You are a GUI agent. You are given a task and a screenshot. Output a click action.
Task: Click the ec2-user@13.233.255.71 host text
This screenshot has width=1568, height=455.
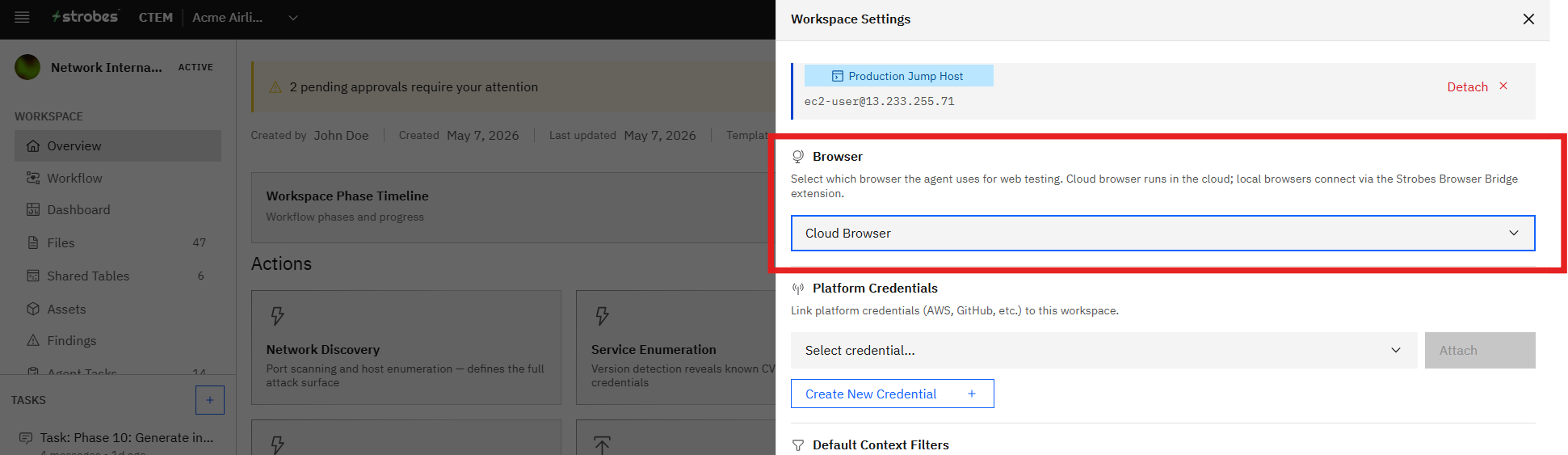(x=879, y=101)
